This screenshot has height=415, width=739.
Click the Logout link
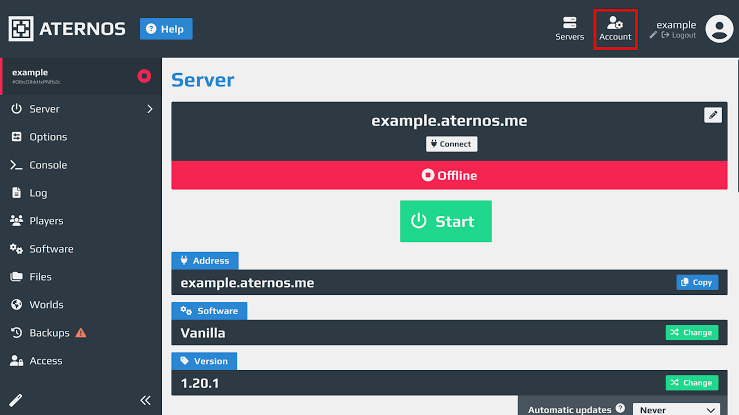tap(679, 35)
